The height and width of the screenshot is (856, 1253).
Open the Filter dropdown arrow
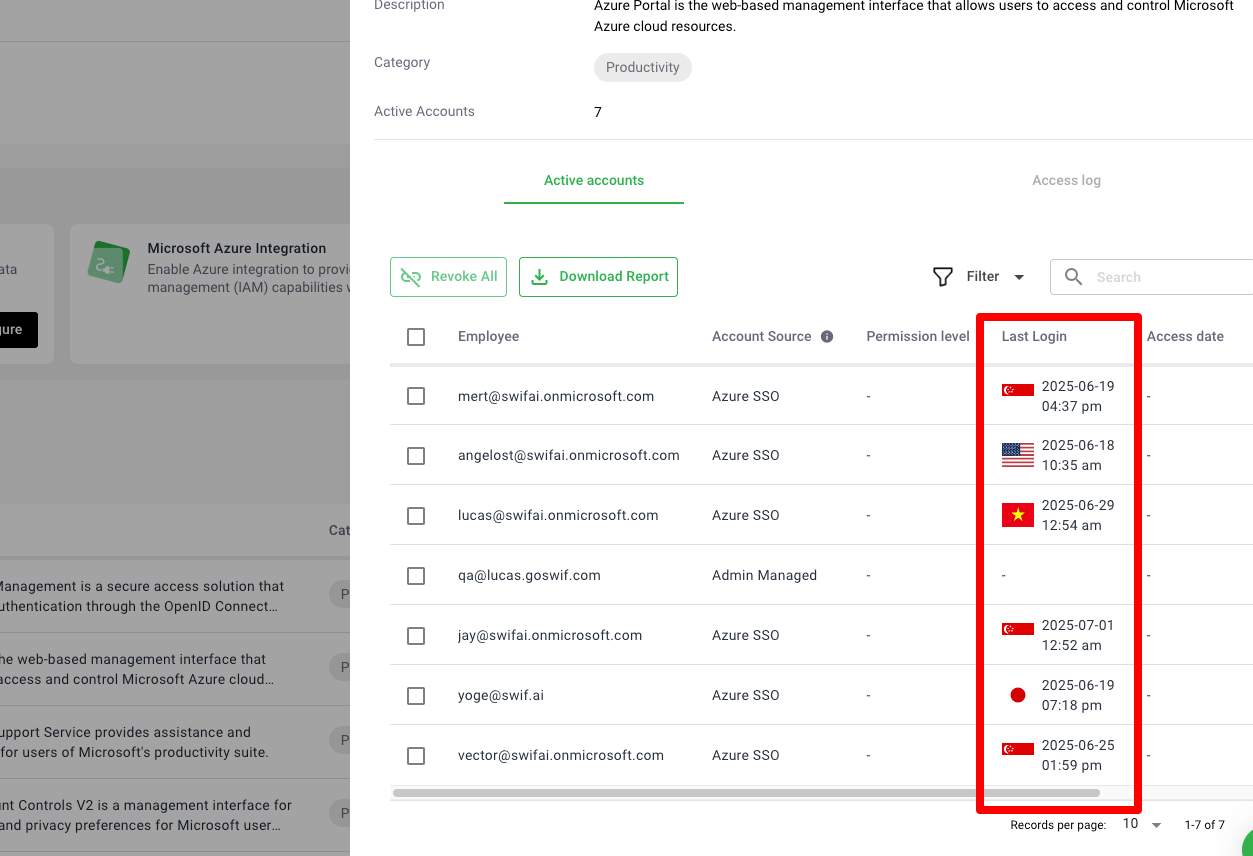(1019, 277)
